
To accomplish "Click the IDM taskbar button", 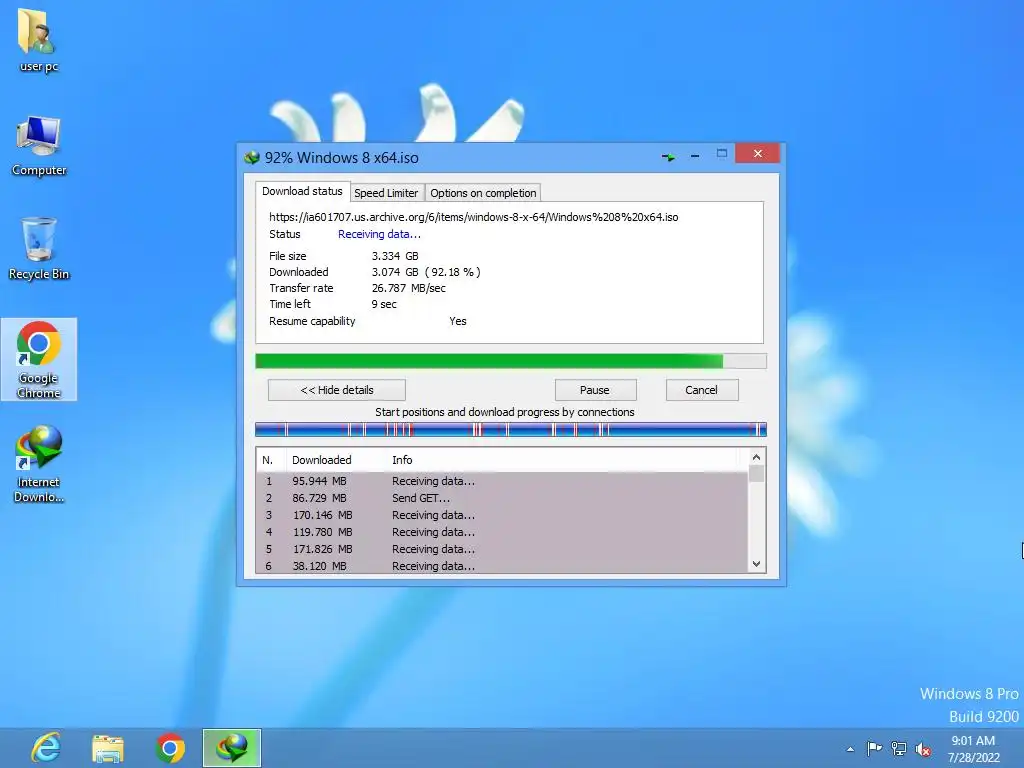I will tap(232, 748).
